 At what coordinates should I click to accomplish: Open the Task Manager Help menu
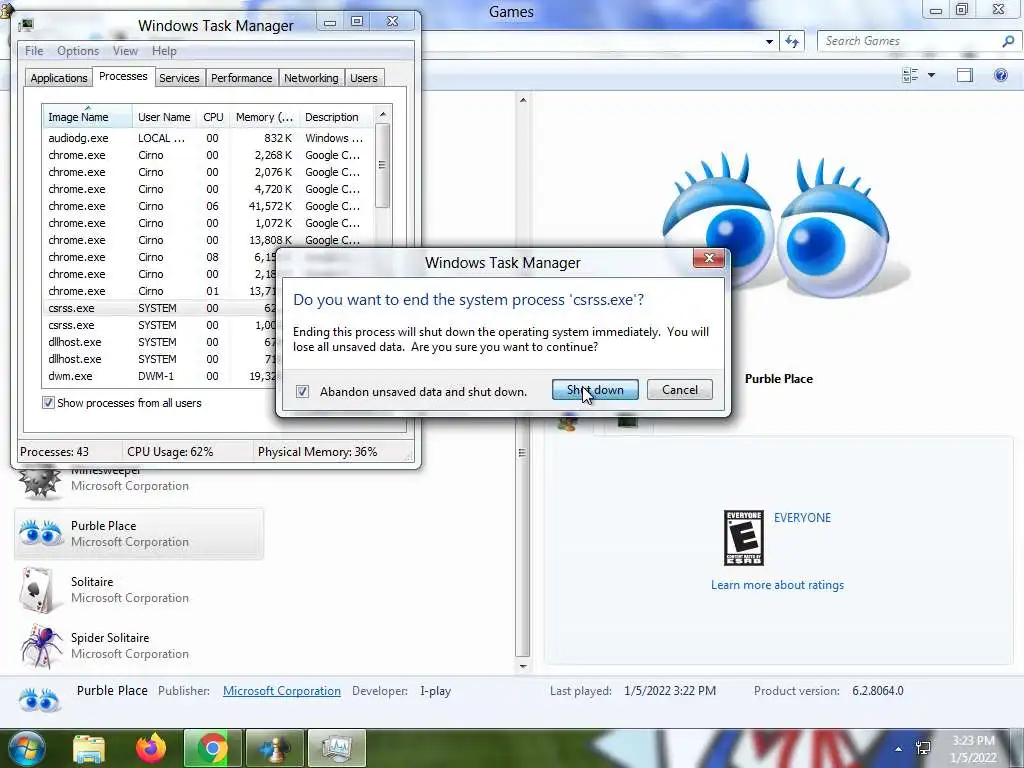click(164, 51)
